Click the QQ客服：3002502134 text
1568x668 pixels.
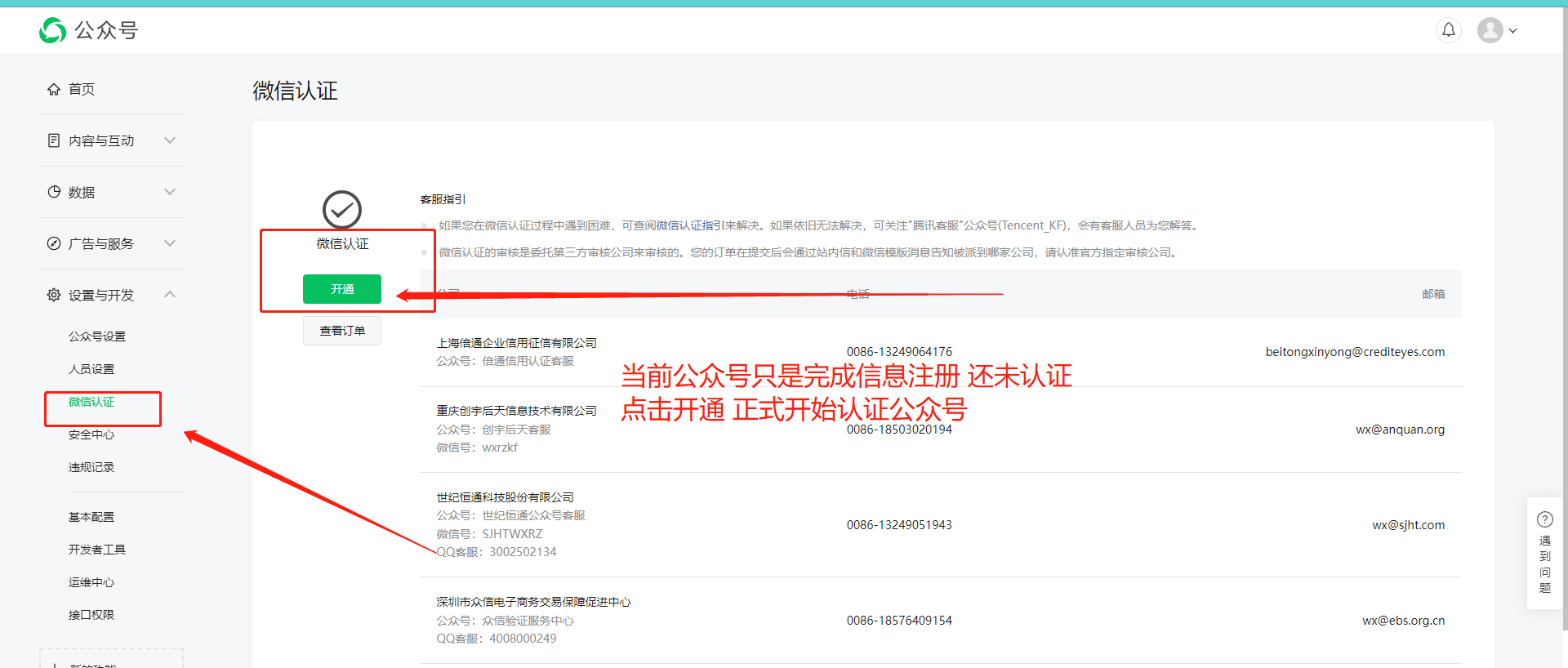[x=497, y=552]
